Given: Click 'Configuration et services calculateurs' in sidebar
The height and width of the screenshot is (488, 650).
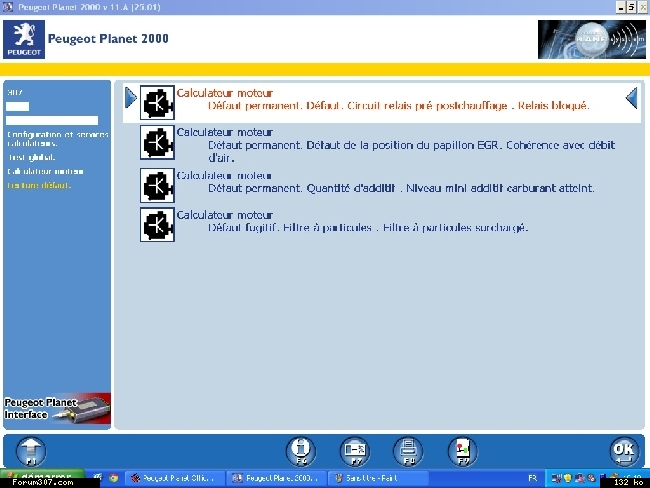Looking at the screenshot, I should click(x=58, y=139).
